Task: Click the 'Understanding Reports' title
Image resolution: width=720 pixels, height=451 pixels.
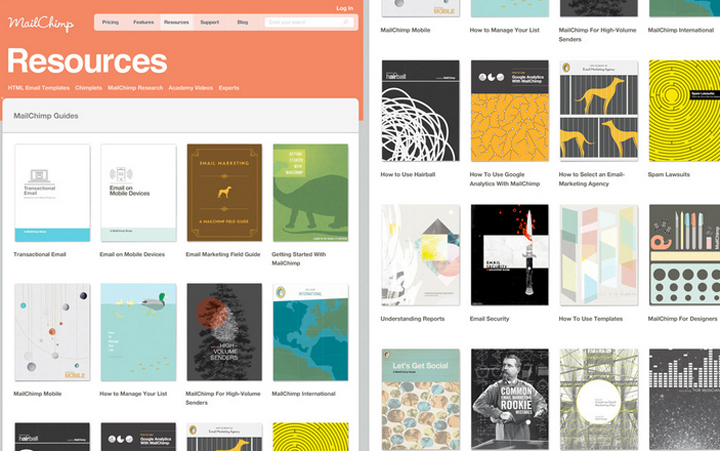Action: (412, 319)
